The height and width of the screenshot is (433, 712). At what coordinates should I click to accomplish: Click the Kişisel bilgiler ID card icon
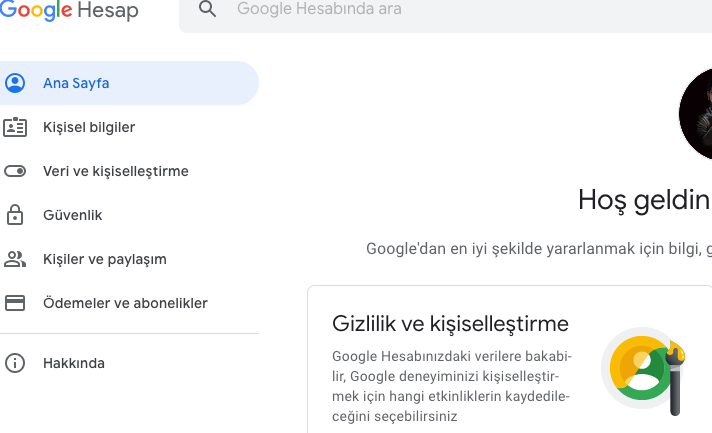15,127
